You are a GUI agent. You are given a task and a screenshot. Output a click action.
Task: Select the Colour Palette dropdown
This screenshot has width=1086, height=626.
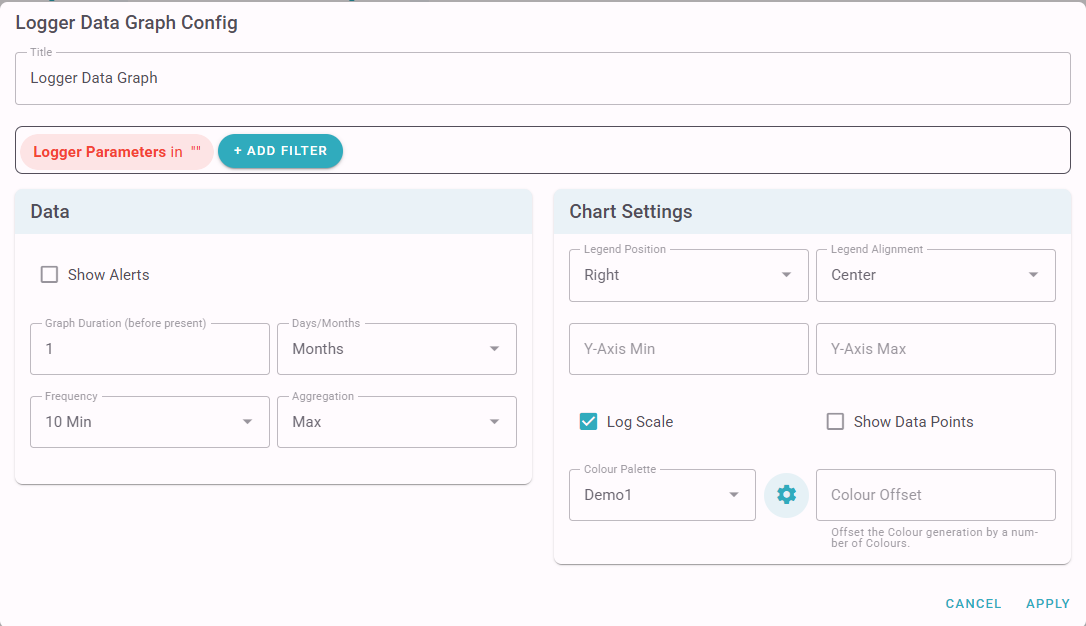[x=661, y=495]
